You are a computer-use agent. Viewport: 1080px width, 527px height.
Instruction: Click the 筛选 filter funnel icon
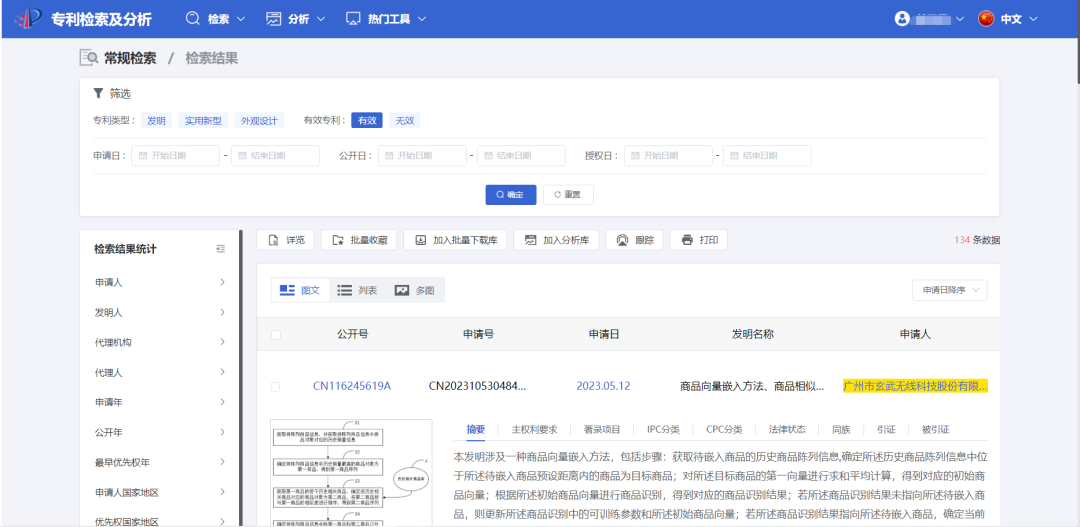click(98, 93)
